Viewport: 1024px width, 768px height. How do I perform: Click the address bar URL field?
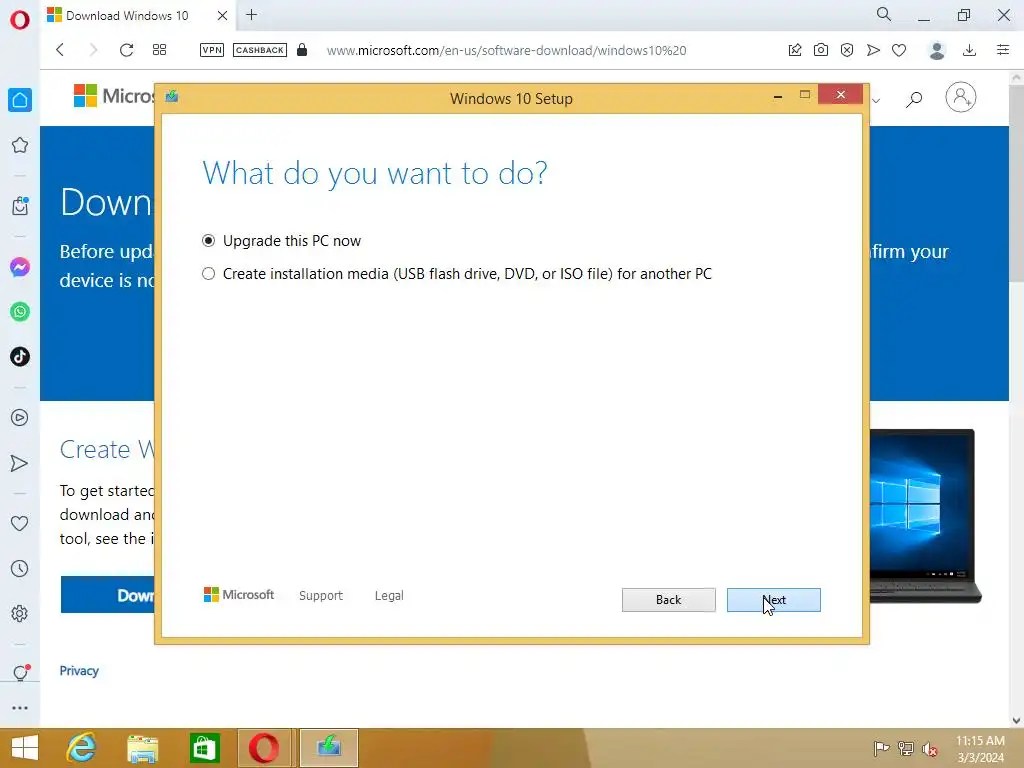pyautogui.click(x=506, y=50)
